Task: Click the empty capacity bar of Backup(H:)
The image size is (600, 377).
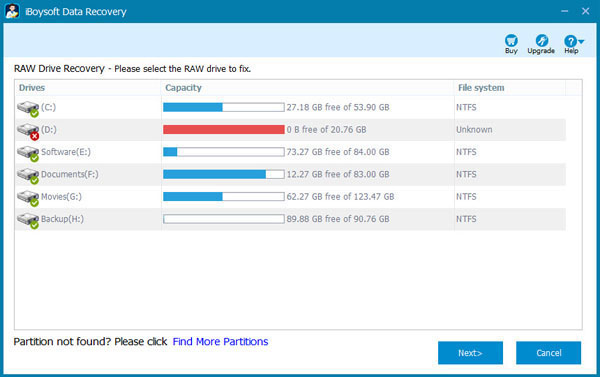Action: tap(224, 219)
